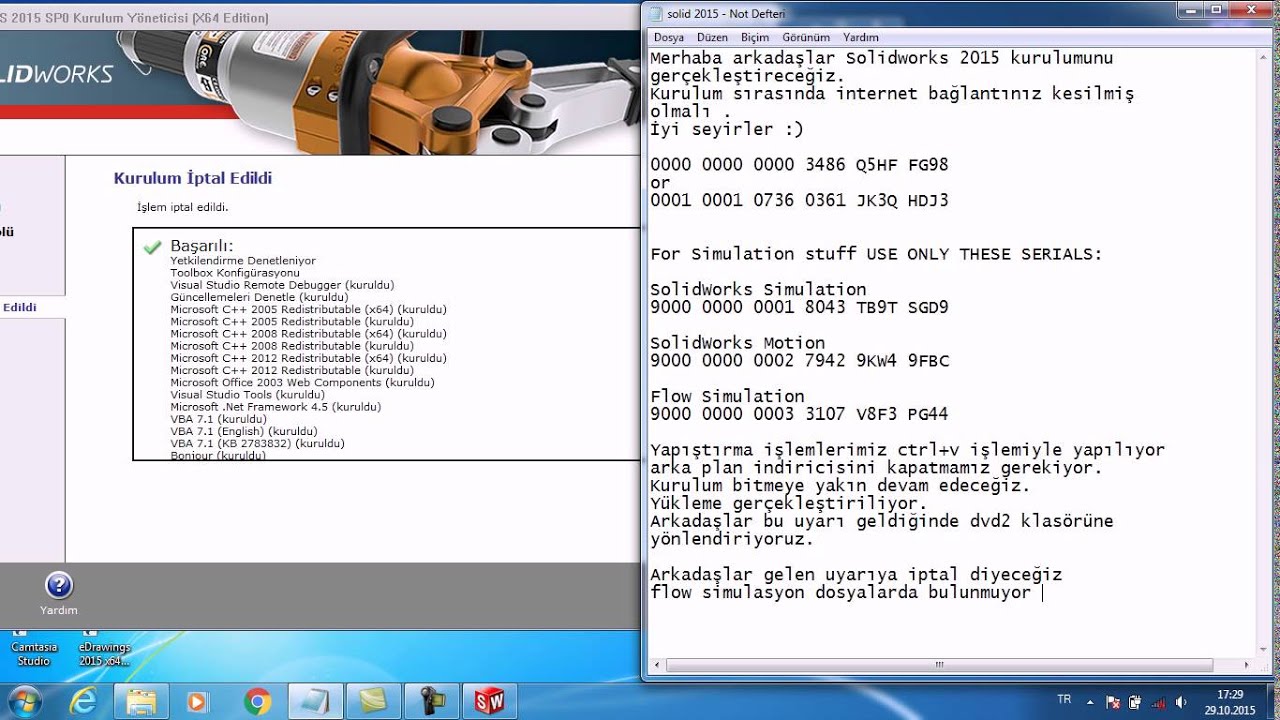Open Windows Media Player from taskbar
This screenshot has height=720, width=1280.
tap(199, 701)
